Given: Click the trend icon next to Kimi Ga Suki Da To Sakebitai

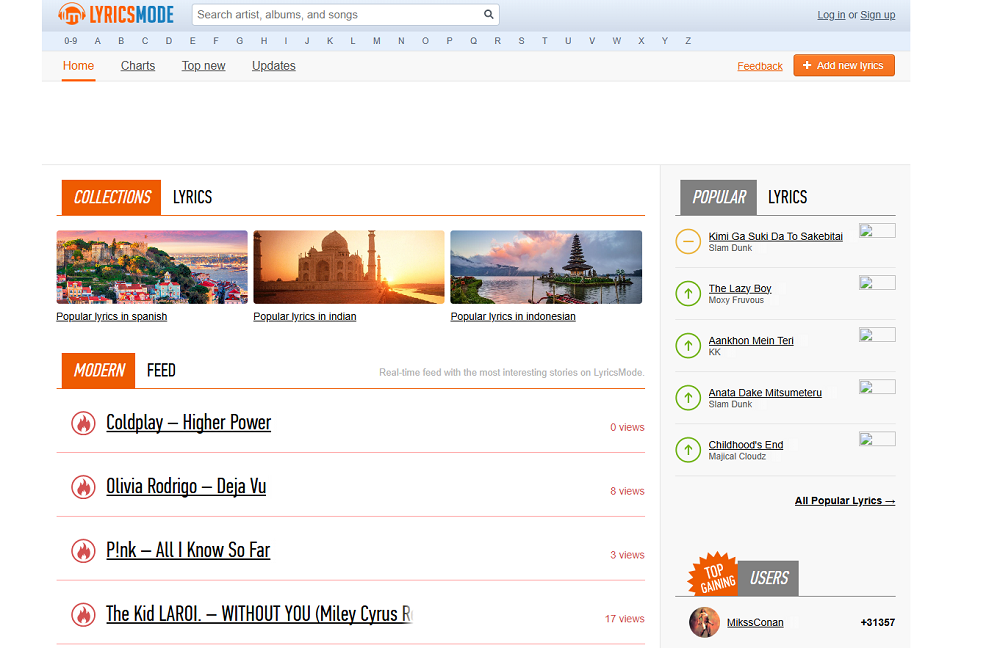Looking at the screenshot, I should [688, 241].
